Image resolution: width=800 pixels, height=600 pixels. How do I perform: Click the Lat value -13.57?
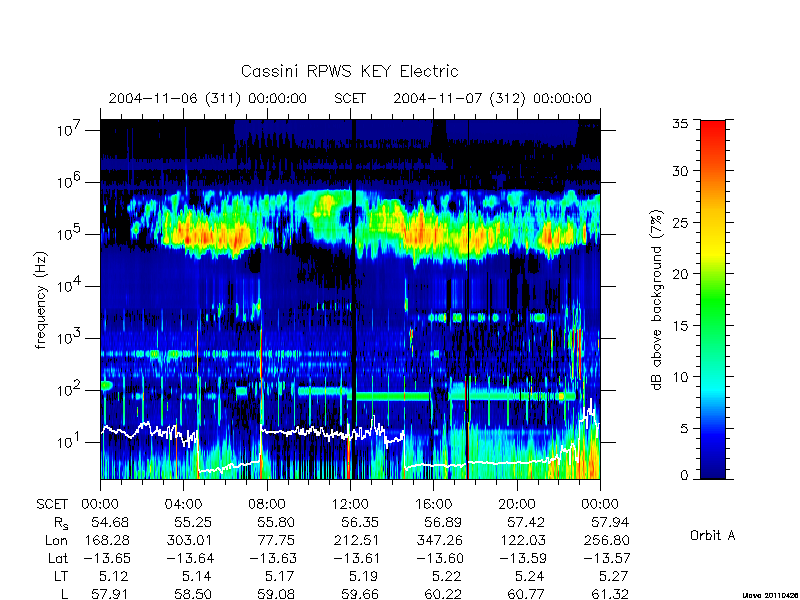[x=606, y=558]
